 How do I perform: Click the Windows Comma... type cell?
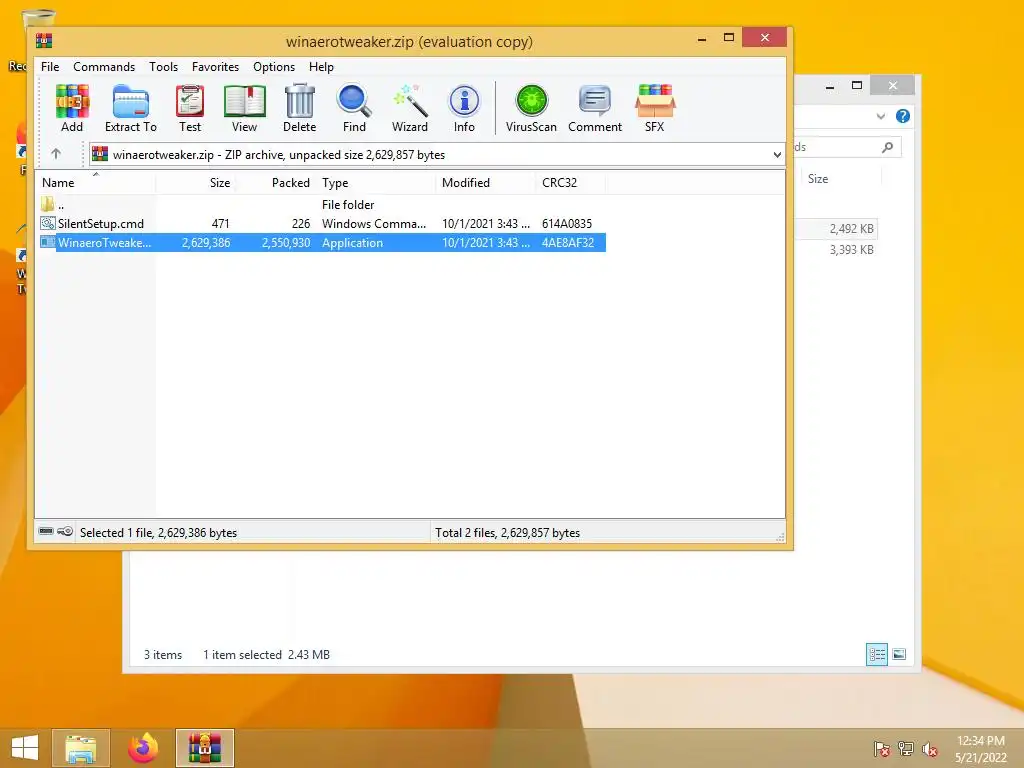374,223
